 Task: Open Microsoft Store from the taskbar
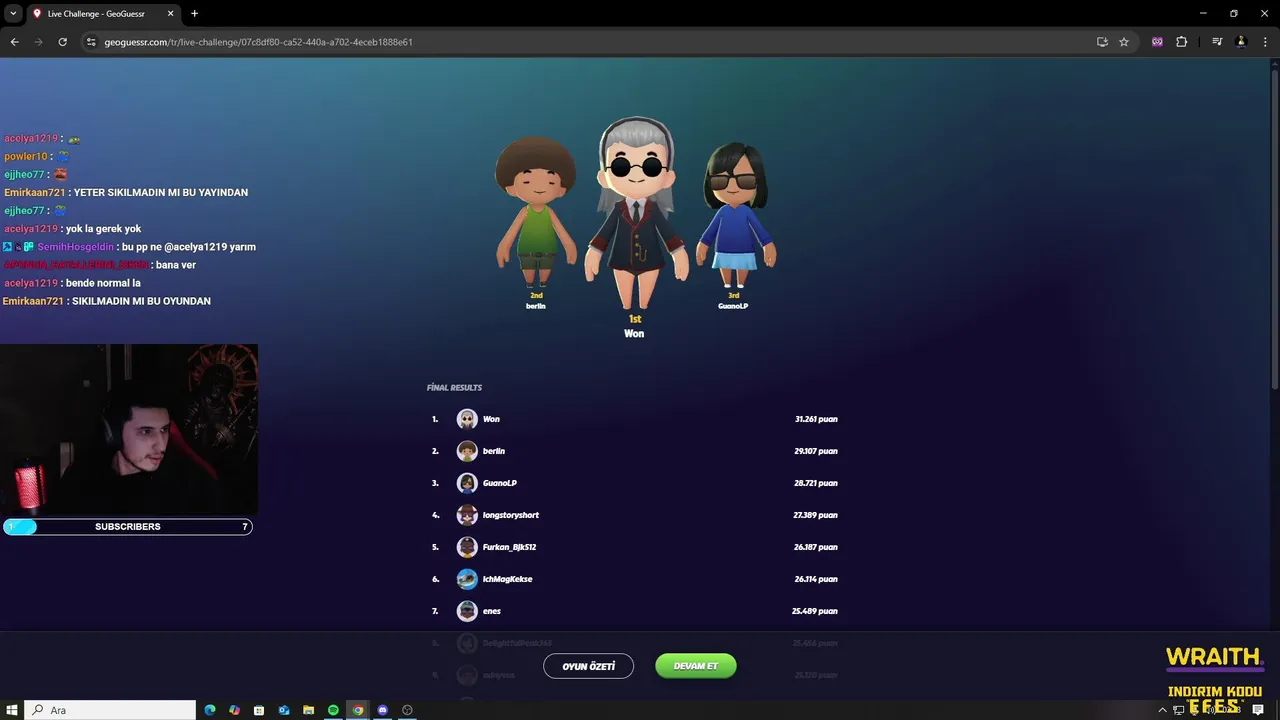(x=259, y=710)
